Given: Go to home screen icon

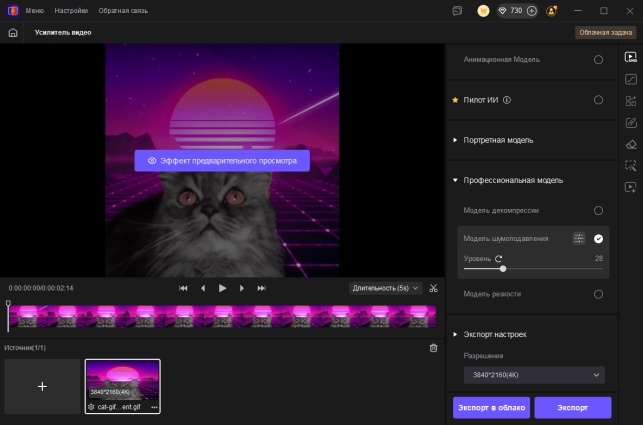Looking at the screenshot, I should click(x=13, y=33).
